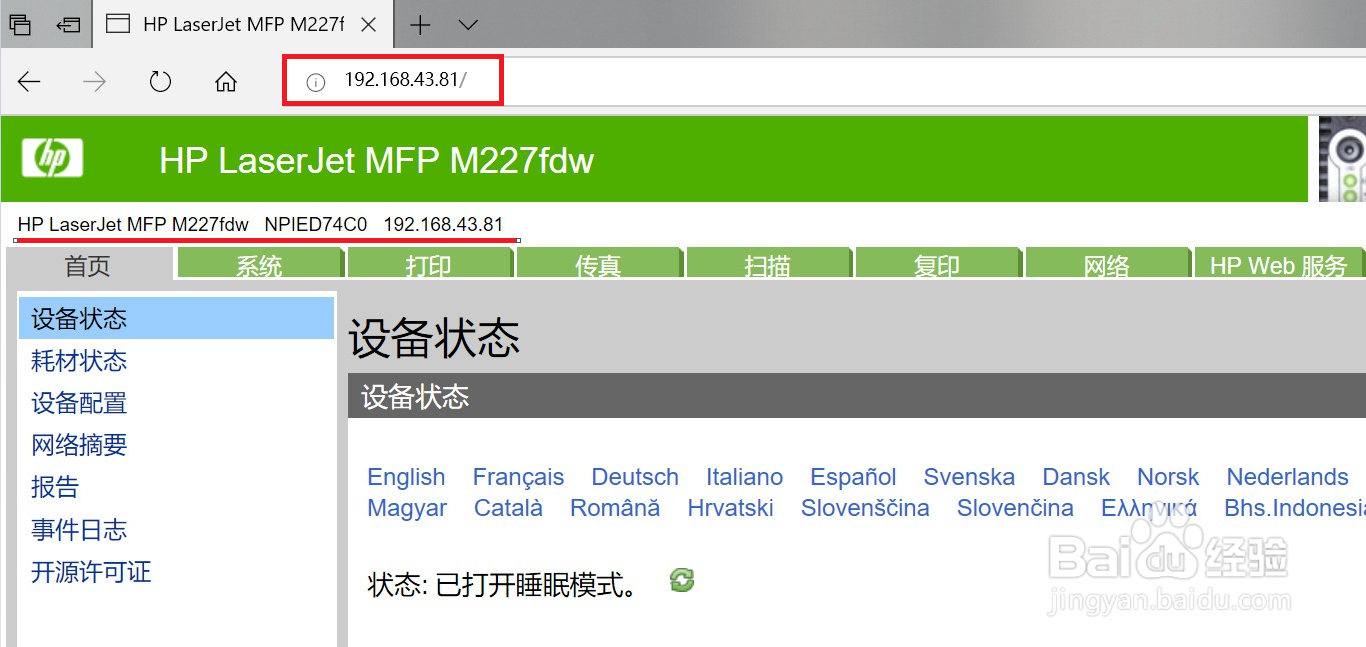Click the green status refresh icon beside sleep mode text

pyautogui.click(x=681, y=580)
